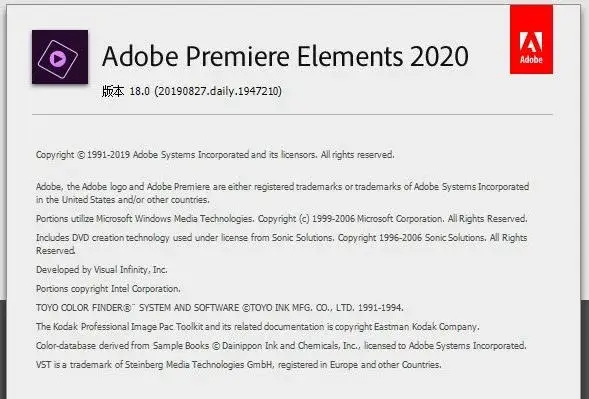The height and width of the screenshot is (399, 589).
Task: Select the TOYO COLOR FINDER line
Action: point(220,308)
